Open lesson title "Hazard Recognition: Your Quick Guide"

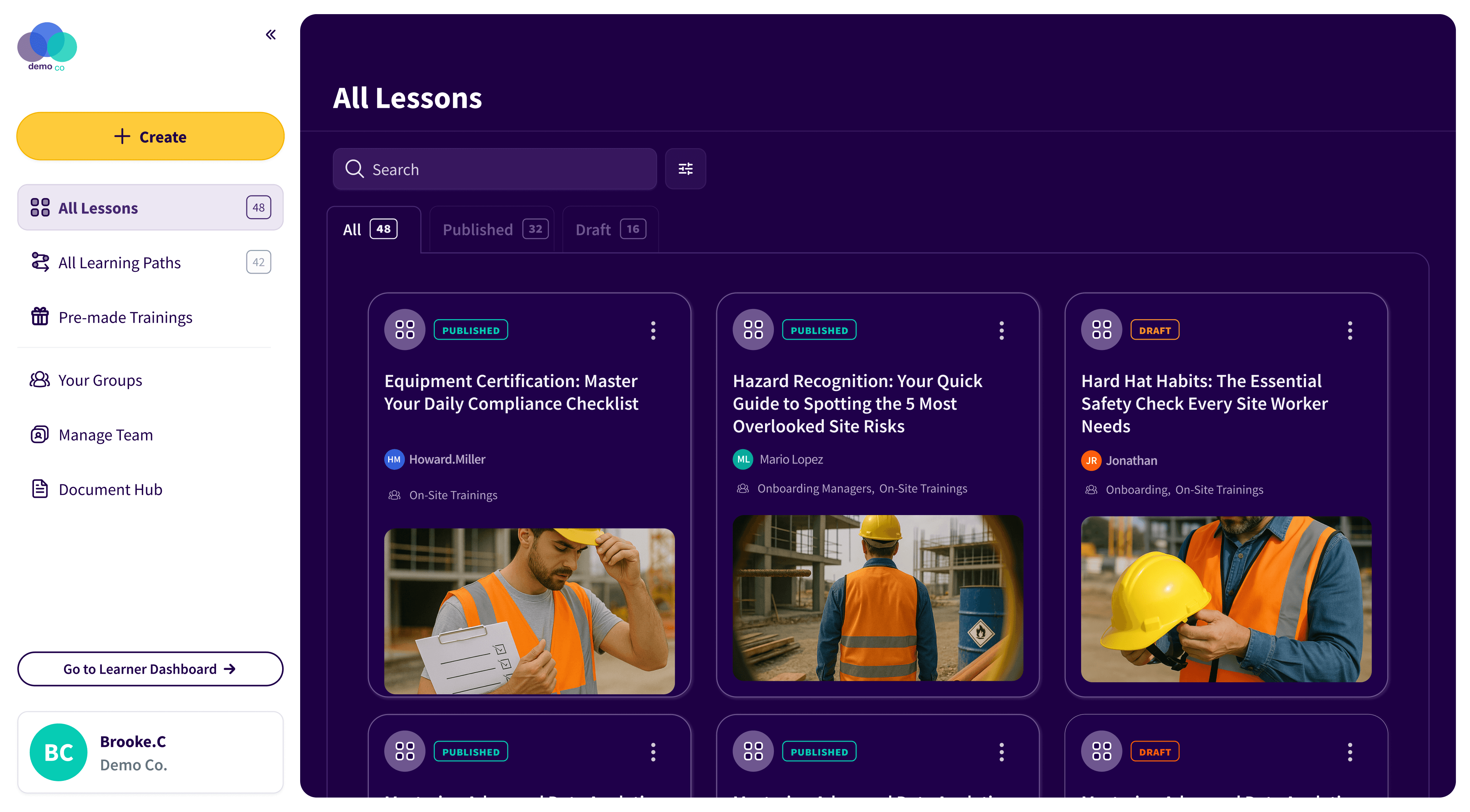[858, 403]
